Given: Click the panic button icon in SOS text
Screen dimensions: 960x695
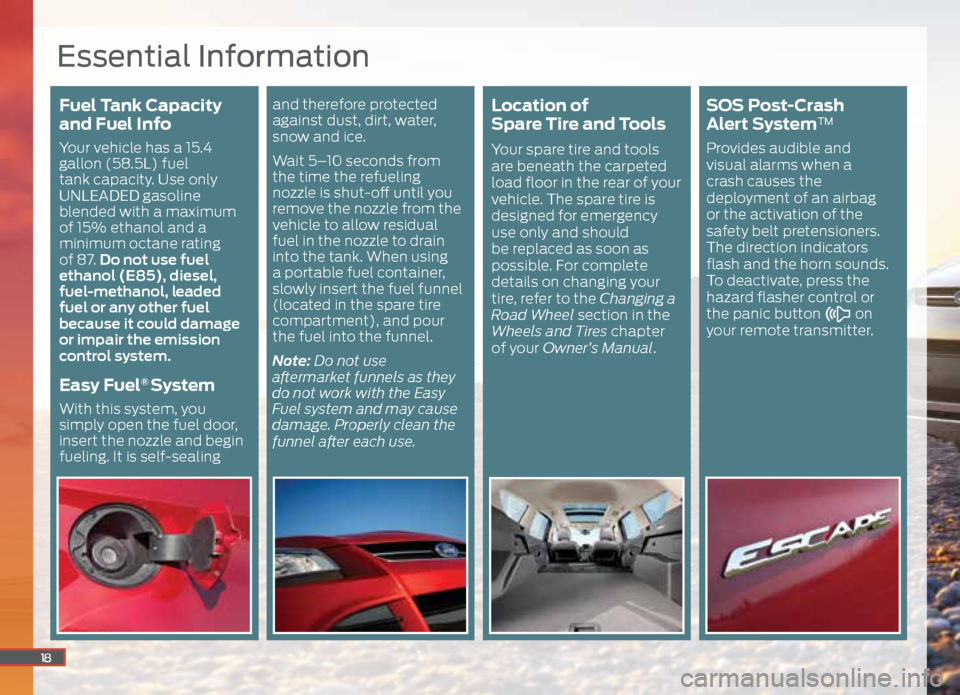Looking at the screenshot, I should (836, 314).
